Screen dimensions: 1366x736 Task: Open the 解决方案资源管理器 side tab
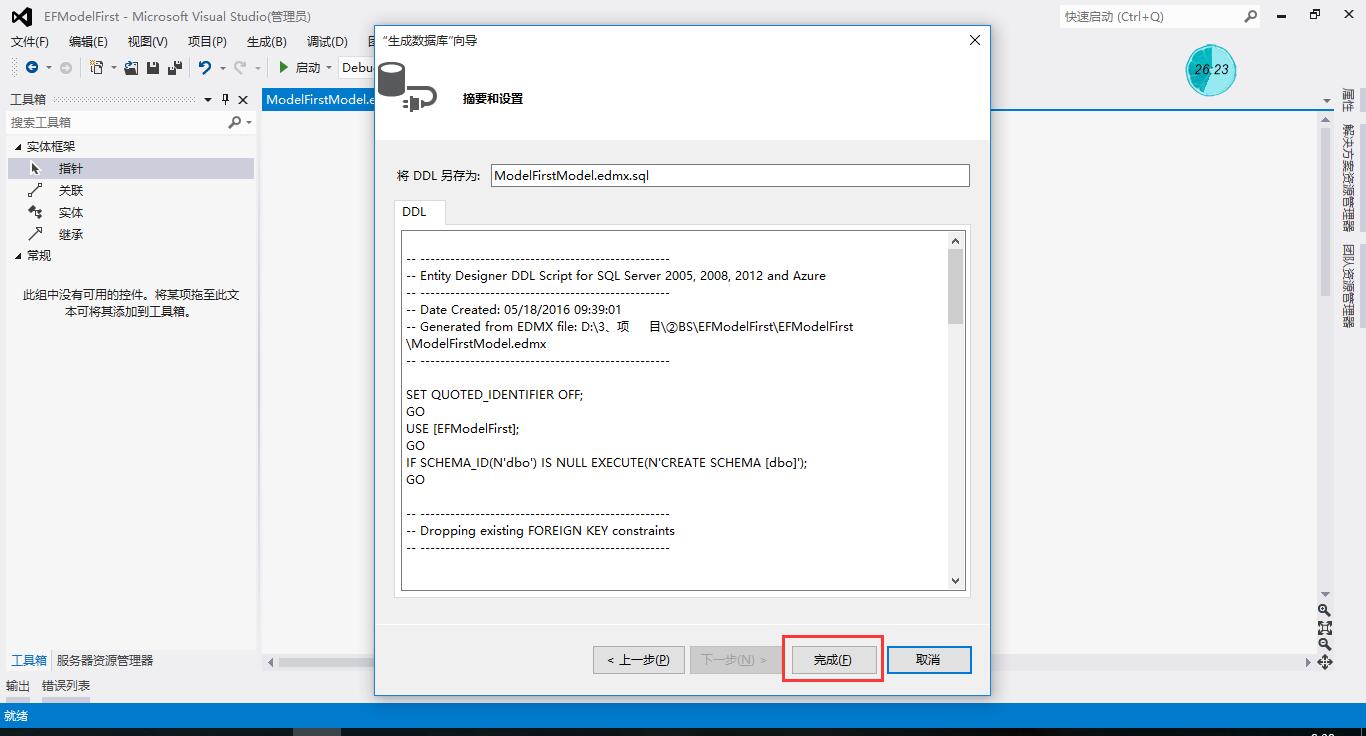click(1349, 177)
